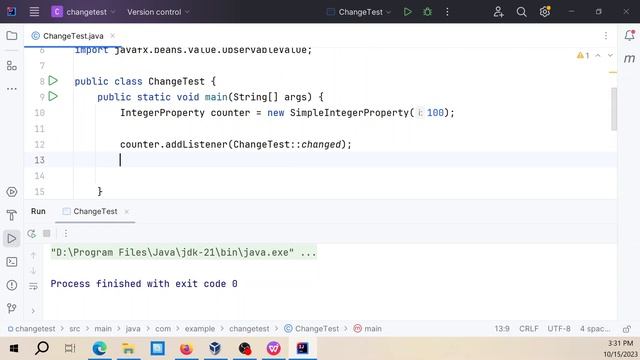Open the Git tool window
Screen dimensions: 640x360
[12, 308]
